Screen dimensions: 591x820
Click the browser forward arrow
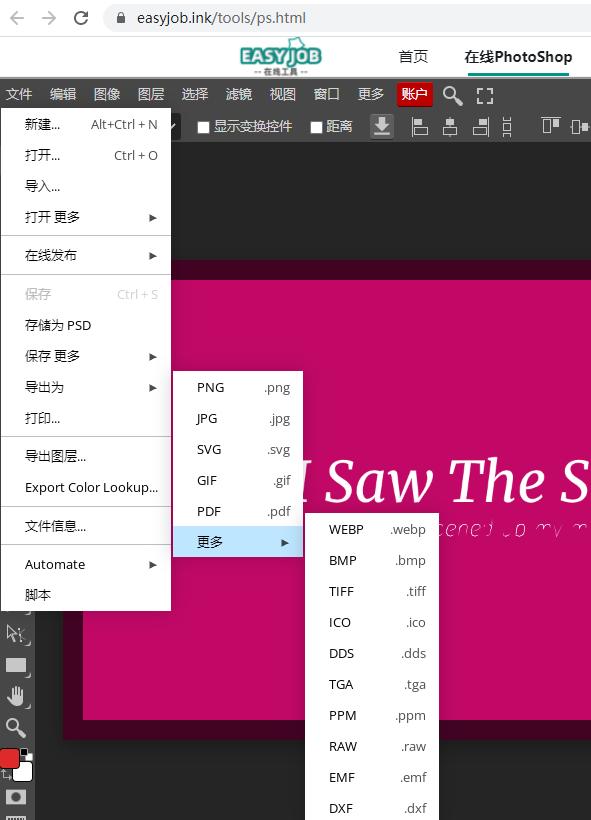pyautogui.click(x=49, y=18)
